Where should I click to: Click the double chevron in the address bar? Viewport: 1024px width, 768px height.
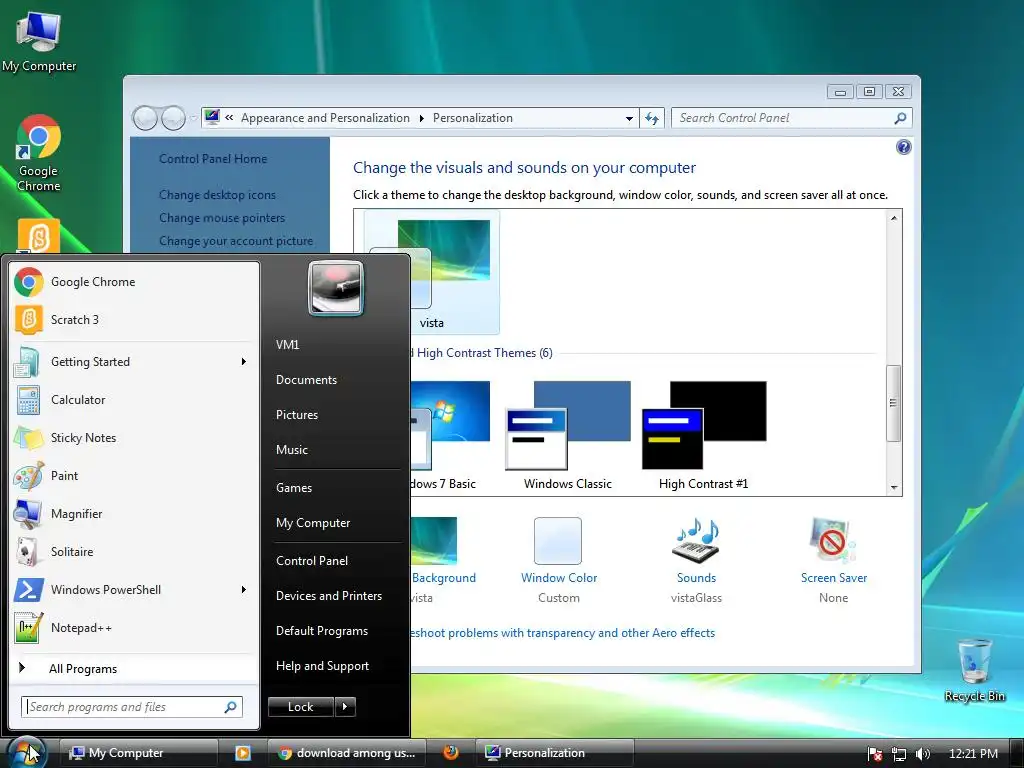tap(229, 118)
